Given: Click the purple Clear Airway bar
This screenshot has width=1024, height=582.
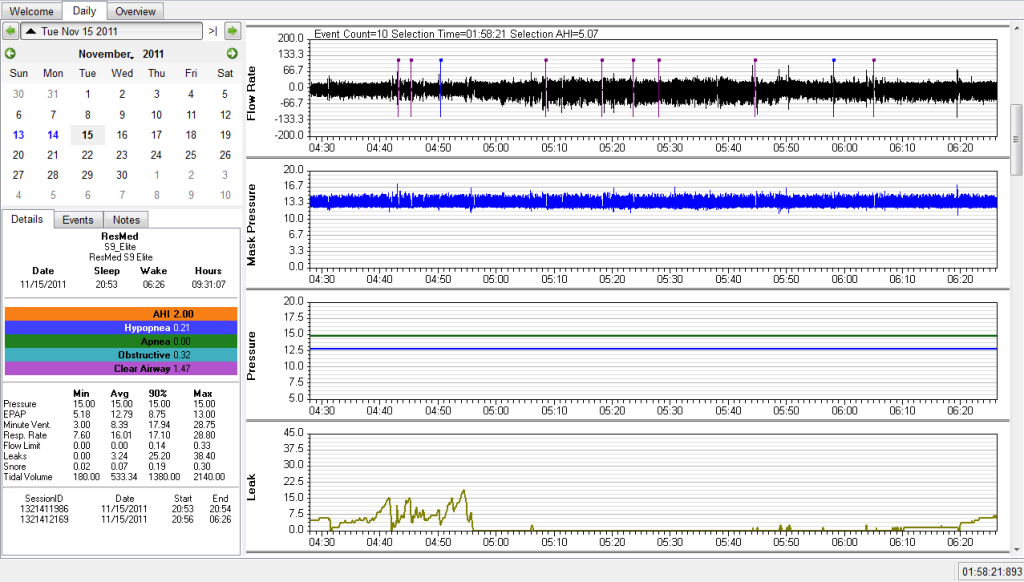Looking at the screenshot, I should tap(121, 369).
